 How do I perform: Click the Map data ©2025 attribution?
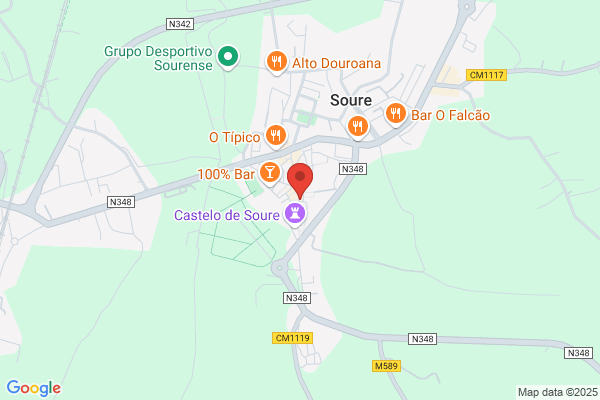point(558,392)
